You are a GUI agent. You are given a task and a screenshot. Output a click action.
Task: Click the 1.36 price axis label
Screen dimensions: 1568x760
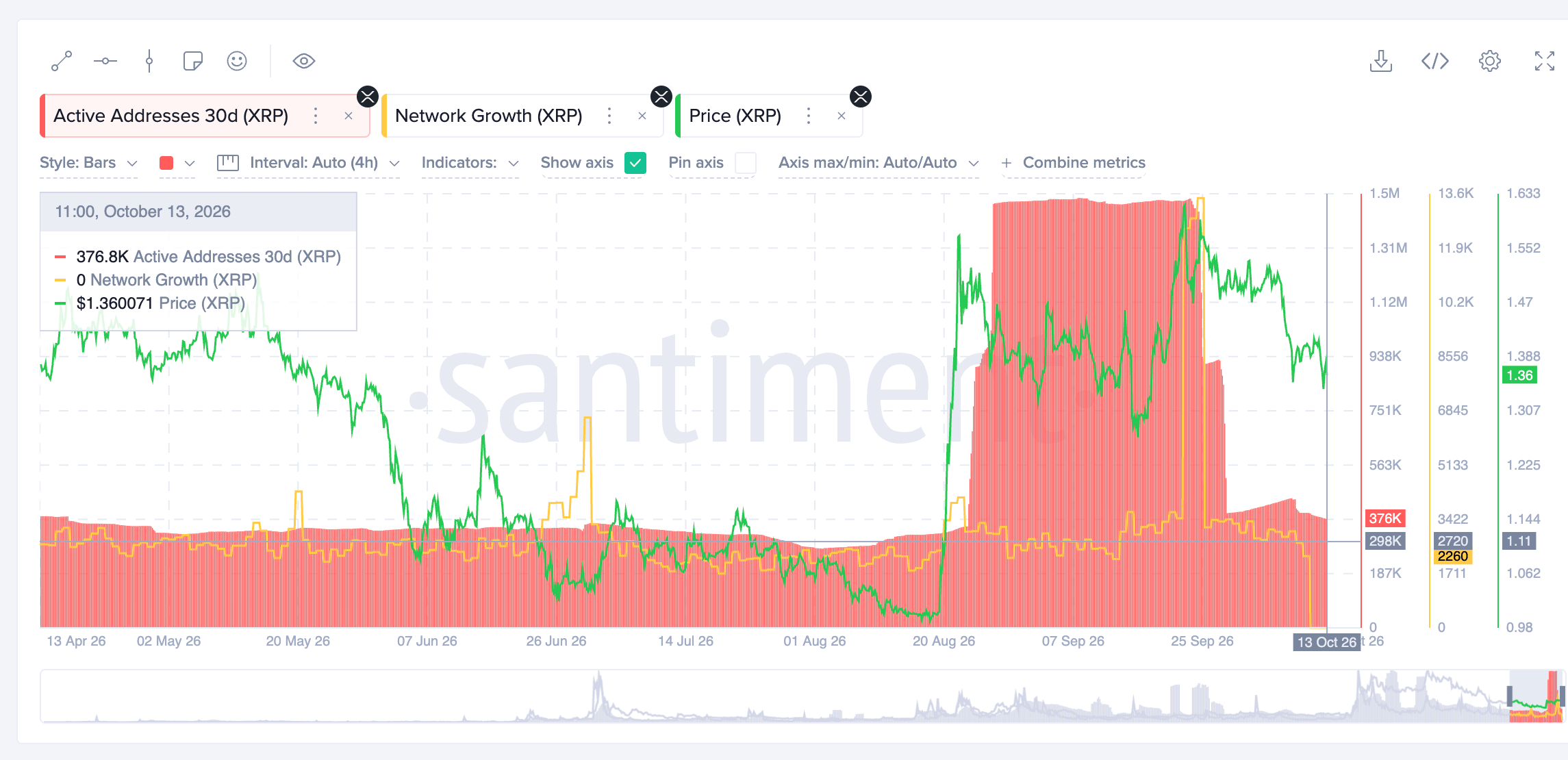pyautogui.click(x=1519, y=375)
